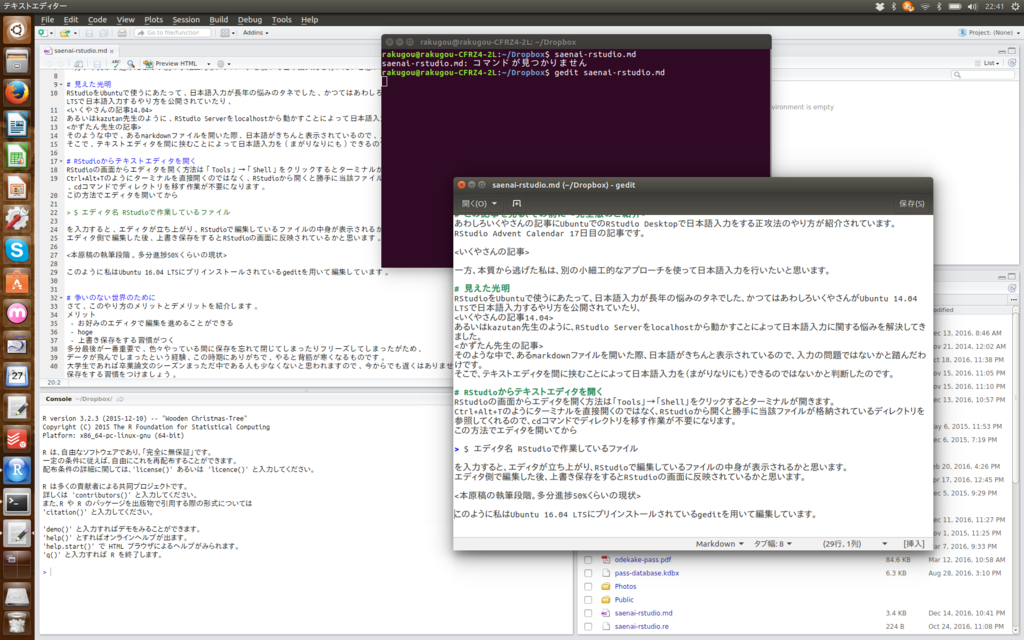Viewport: 1024px width, 640px height.
Task: Check the pass-database.kdbx checkbox
Action: (588, 573)
